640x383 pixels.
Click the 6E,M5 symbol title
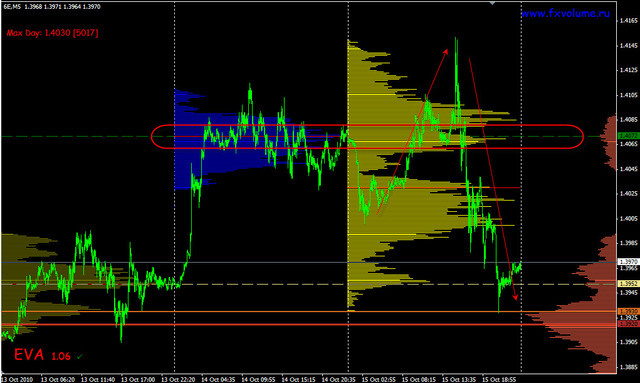tap(12, 7)
